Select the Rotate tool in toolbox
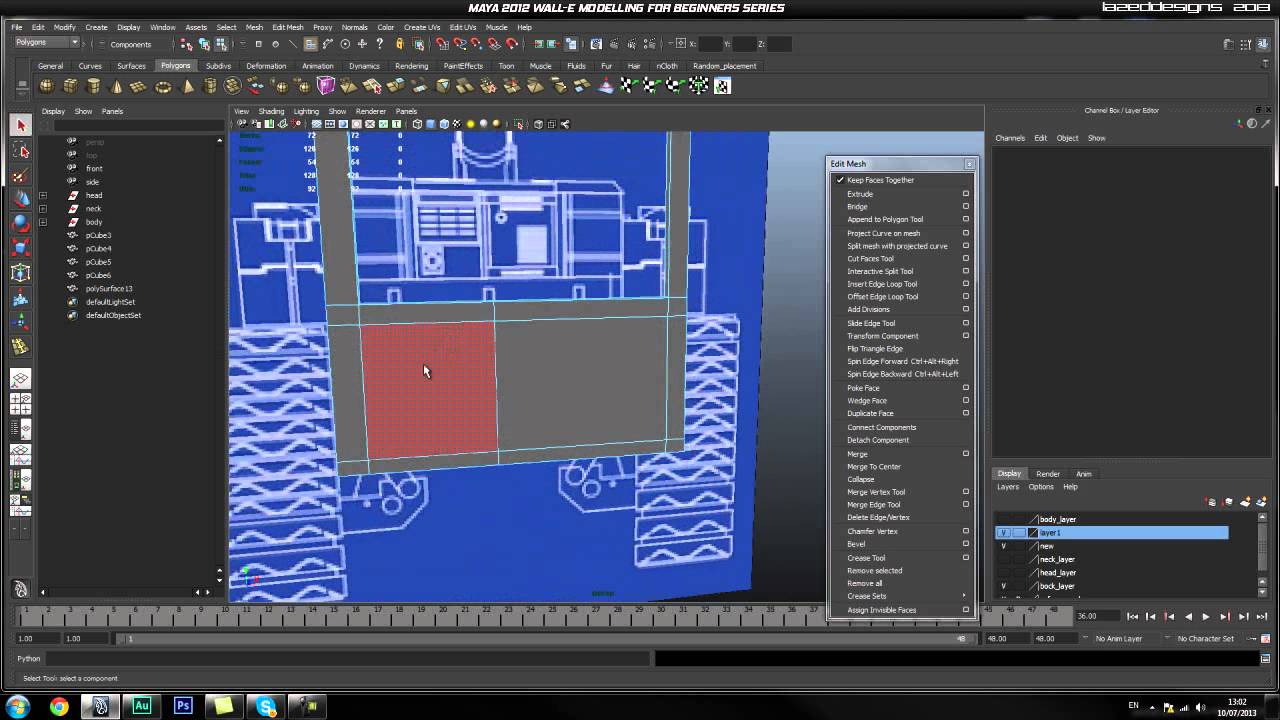1280x720 pixels. click(x=20, y=223)
